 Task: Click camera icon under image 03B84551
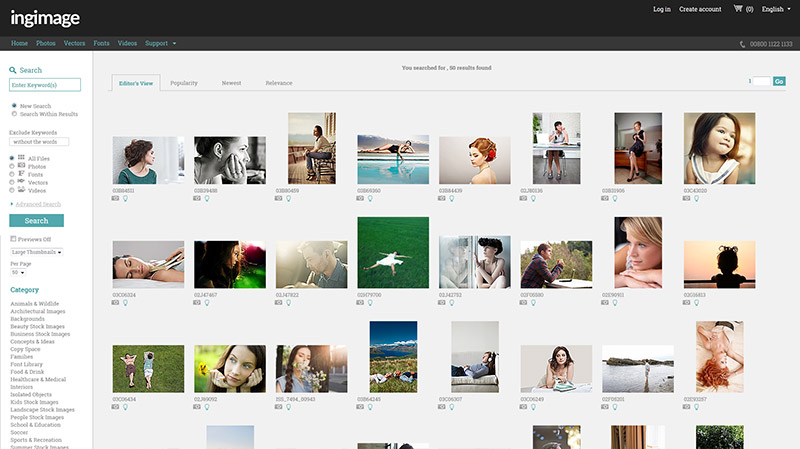coord(116,198)
